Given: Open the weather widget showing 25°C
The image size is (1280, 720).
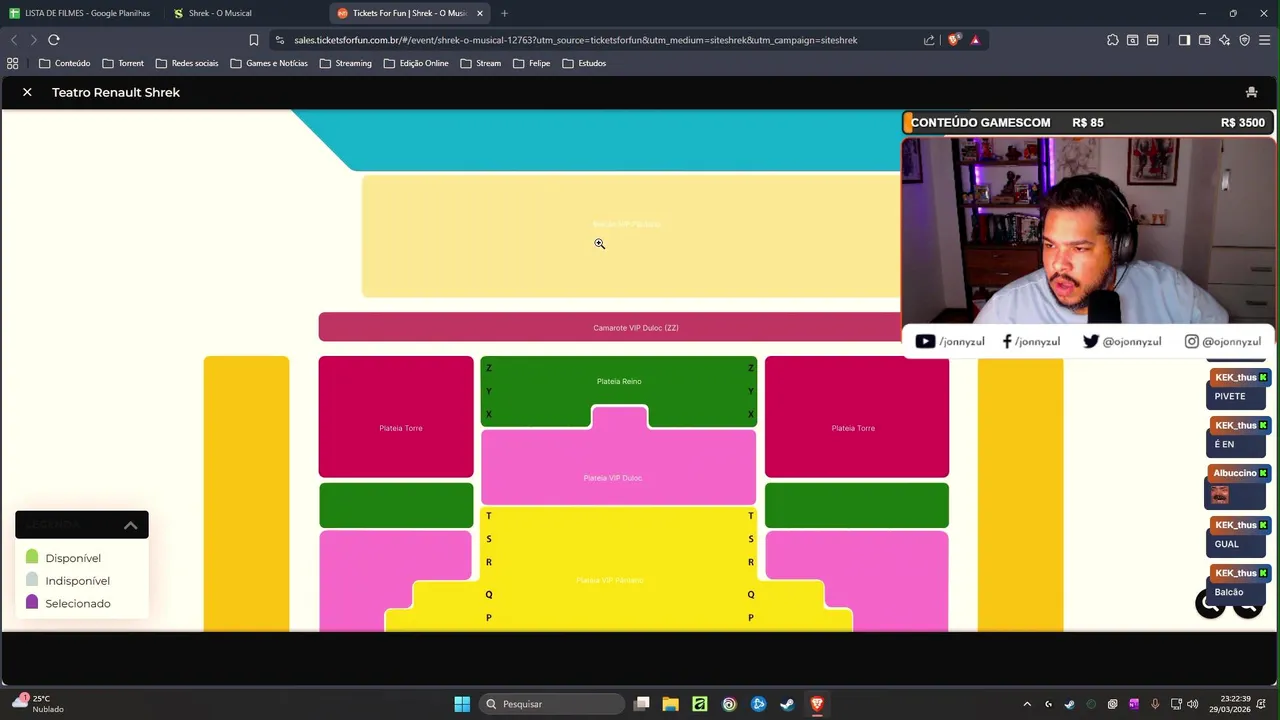Looking at the screenshot, I should coord(38,704).
